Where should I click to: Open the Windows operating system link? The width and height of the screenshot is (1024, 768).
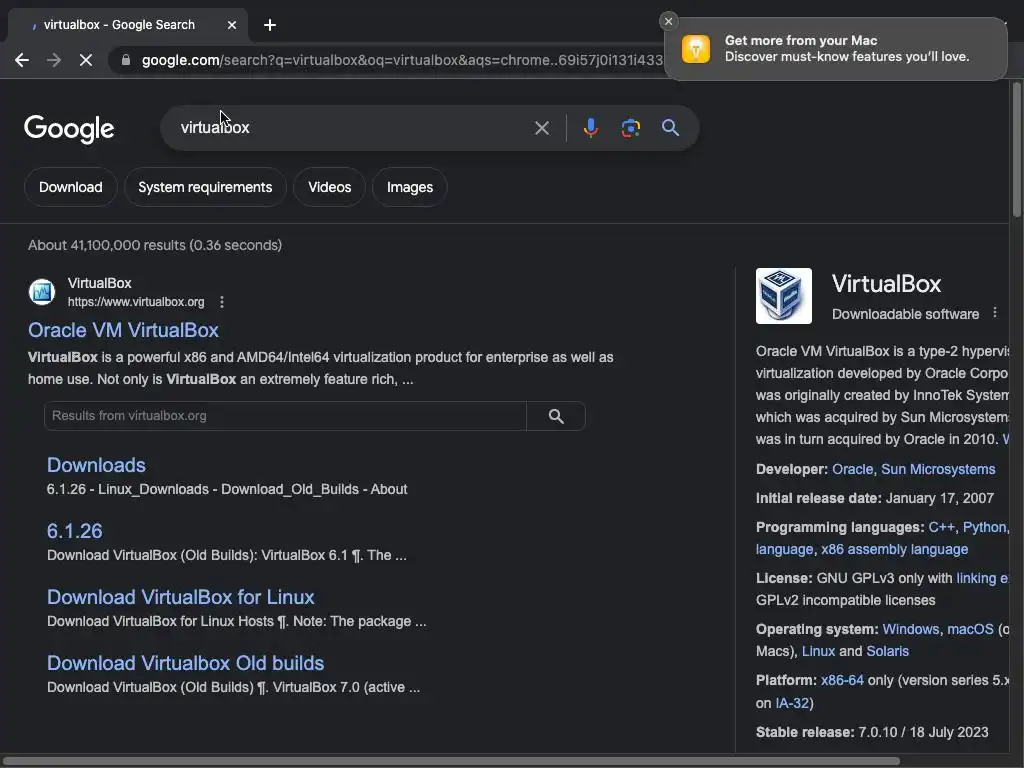[x=910, y=630]
